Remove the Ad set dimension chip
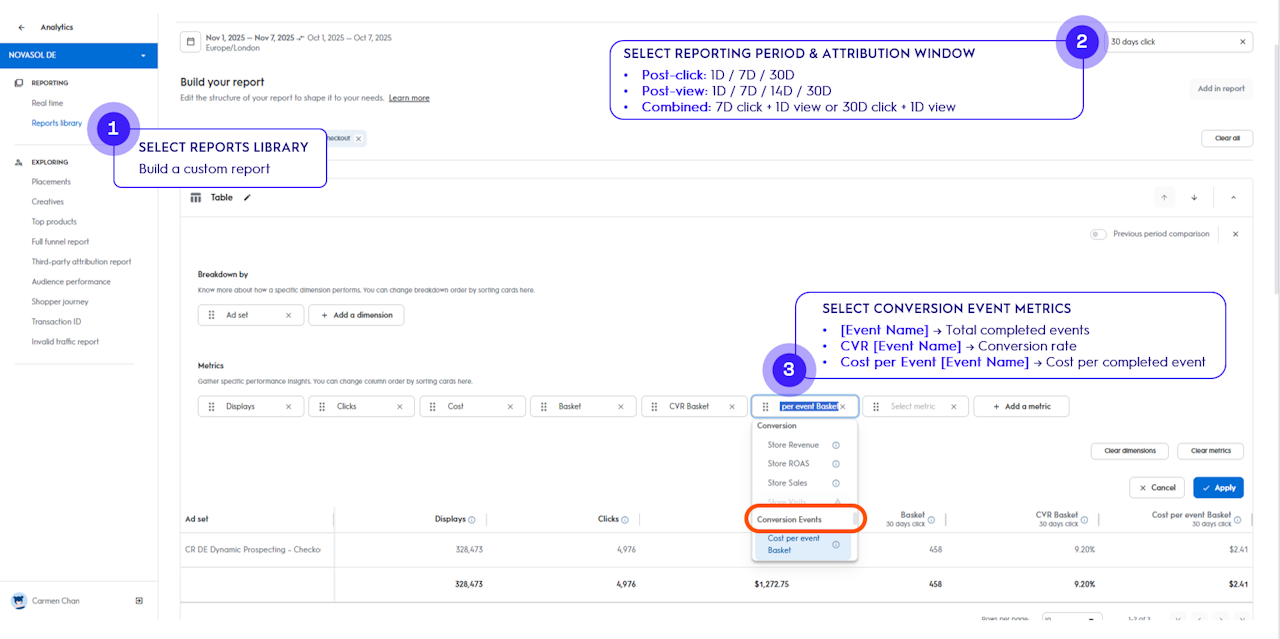Screen dimensions: 1280x639 (289, 315)
